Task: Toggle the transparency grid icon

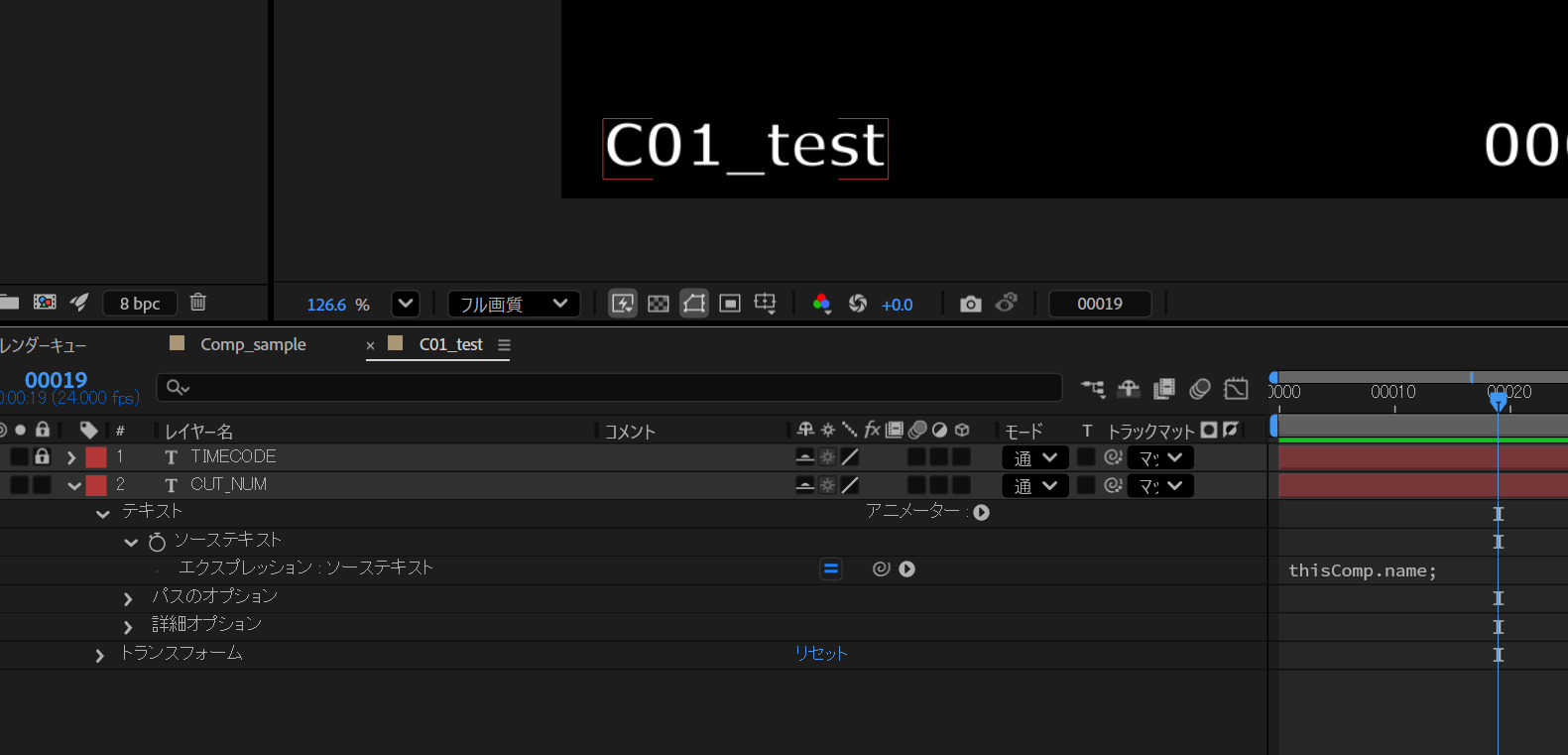Action: (x=659, y=304)
